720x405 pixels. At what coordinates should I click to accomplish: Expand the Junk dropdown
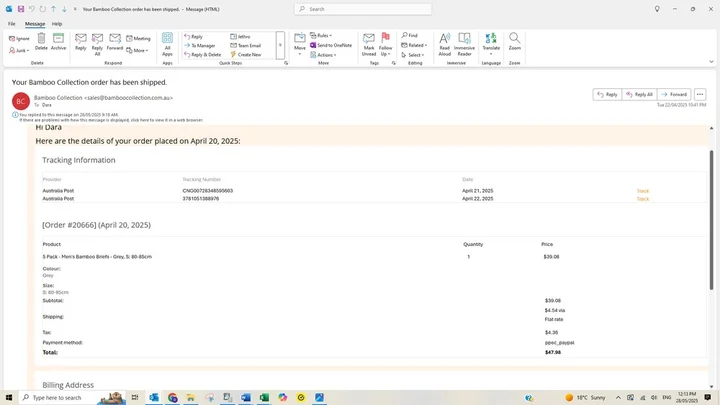point(21,50)
